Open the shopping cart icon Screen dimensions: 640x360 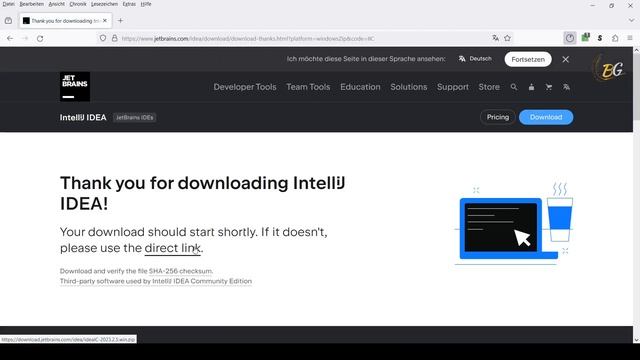pyautogui.click(x=549, y=87)
